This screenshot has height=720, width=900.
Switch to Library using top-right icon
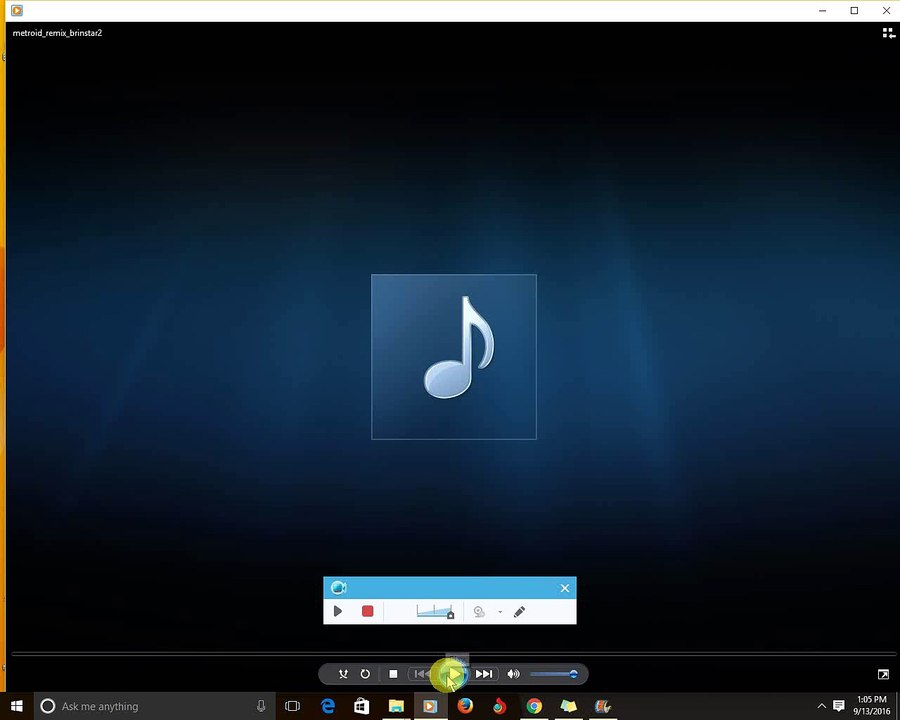point(889,33)
